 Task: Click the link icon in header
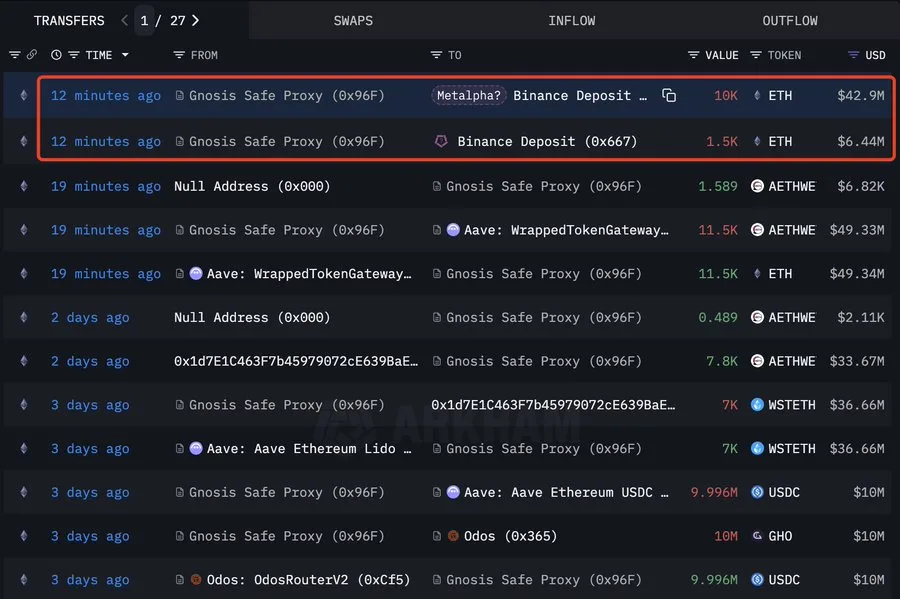pyautogui.click(x=32, y=55)
